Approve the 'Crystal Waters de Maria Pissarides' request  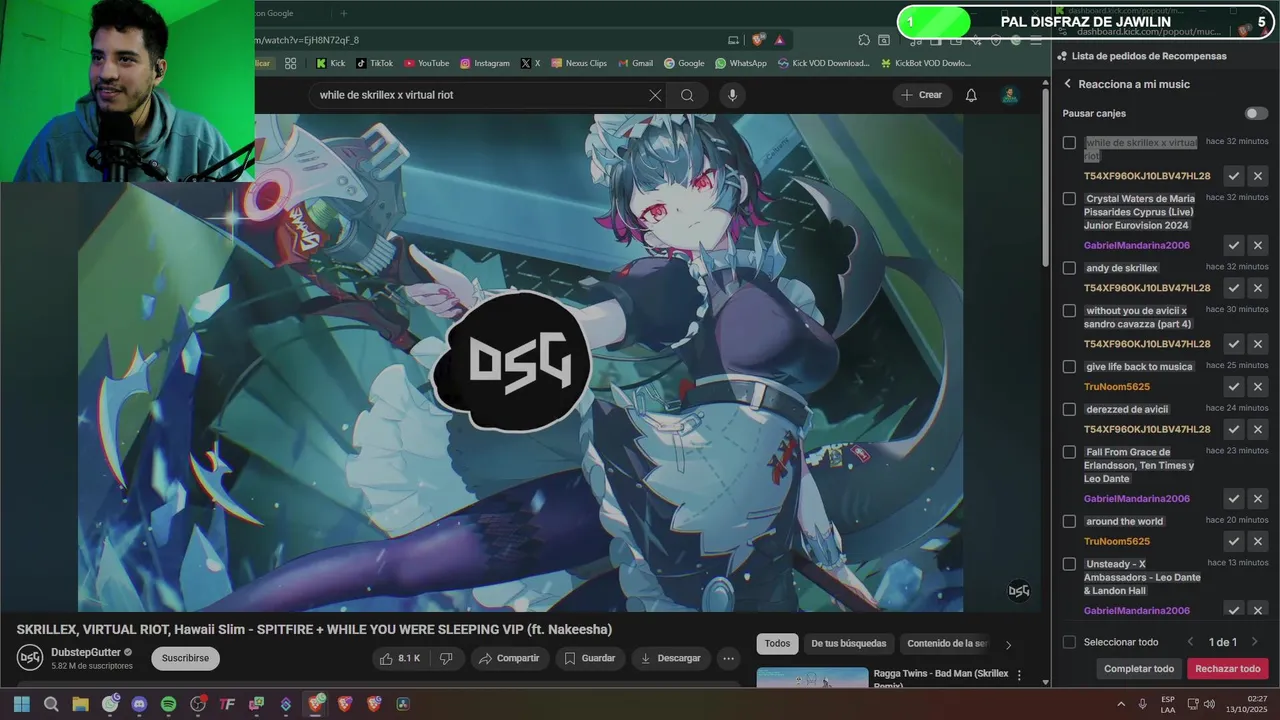point(1234,245)
